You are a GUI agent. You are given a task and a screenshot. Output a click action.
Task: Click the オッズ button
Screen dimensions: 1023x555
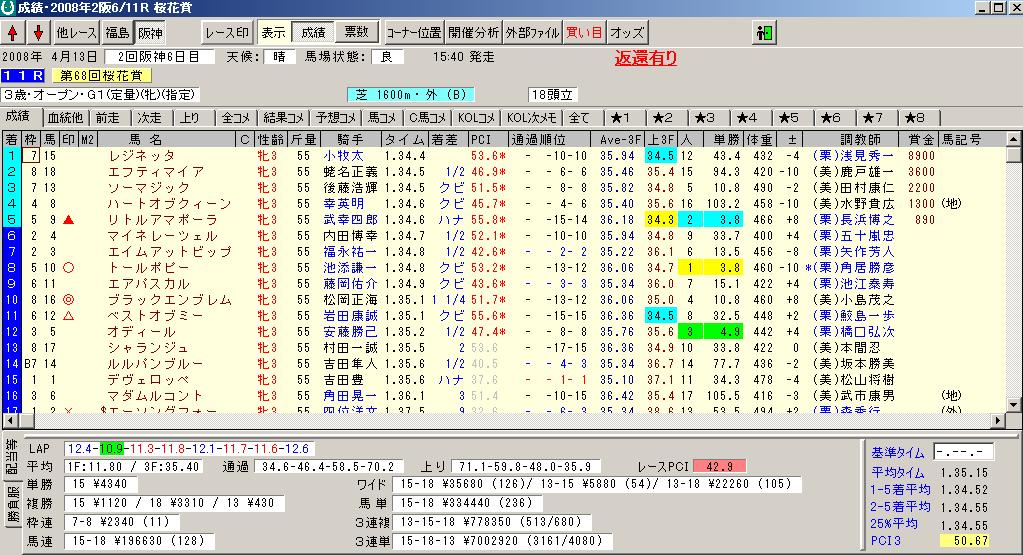627,32
